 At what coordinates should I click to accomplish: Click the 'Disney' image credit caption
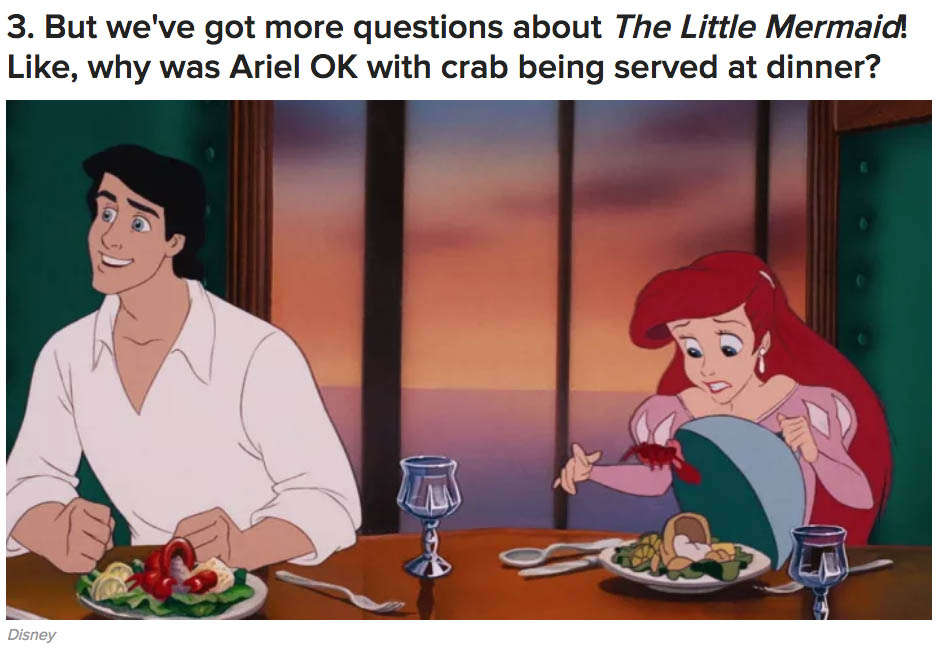coord(31,635)
